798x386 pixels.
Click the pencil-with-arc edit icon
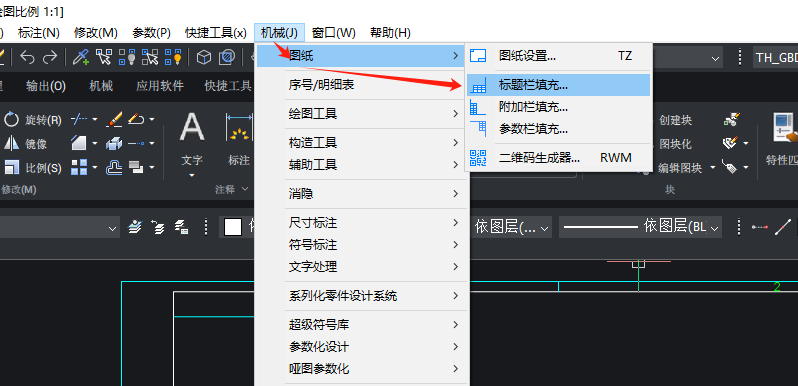tap(136, 120)
